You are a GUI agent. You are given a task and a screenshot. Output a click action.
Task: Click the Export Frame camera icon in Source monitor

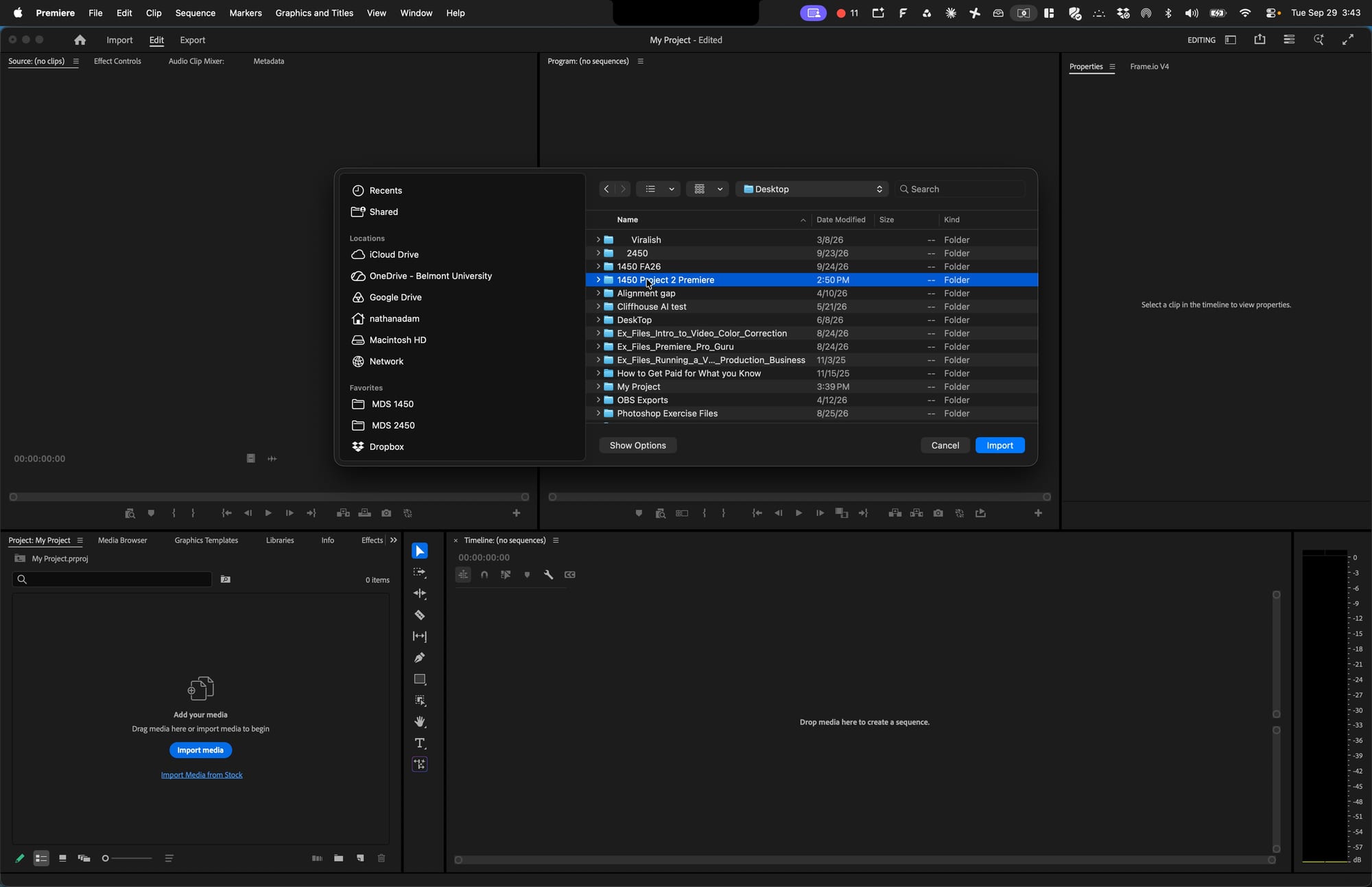coord(386,513)
